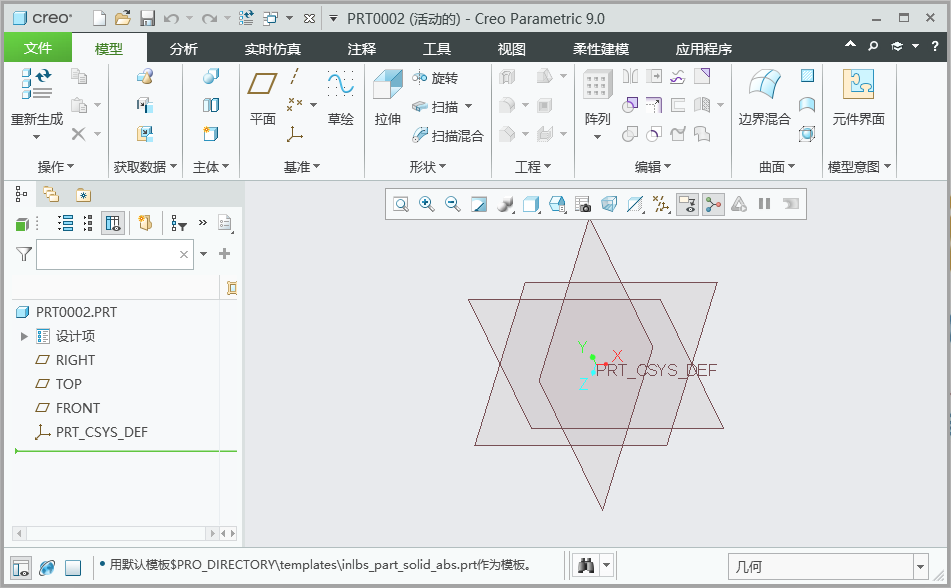Click the datum point icon
Image resolution: width=951 pixels, height=588 pixels.
click(294, 104)
